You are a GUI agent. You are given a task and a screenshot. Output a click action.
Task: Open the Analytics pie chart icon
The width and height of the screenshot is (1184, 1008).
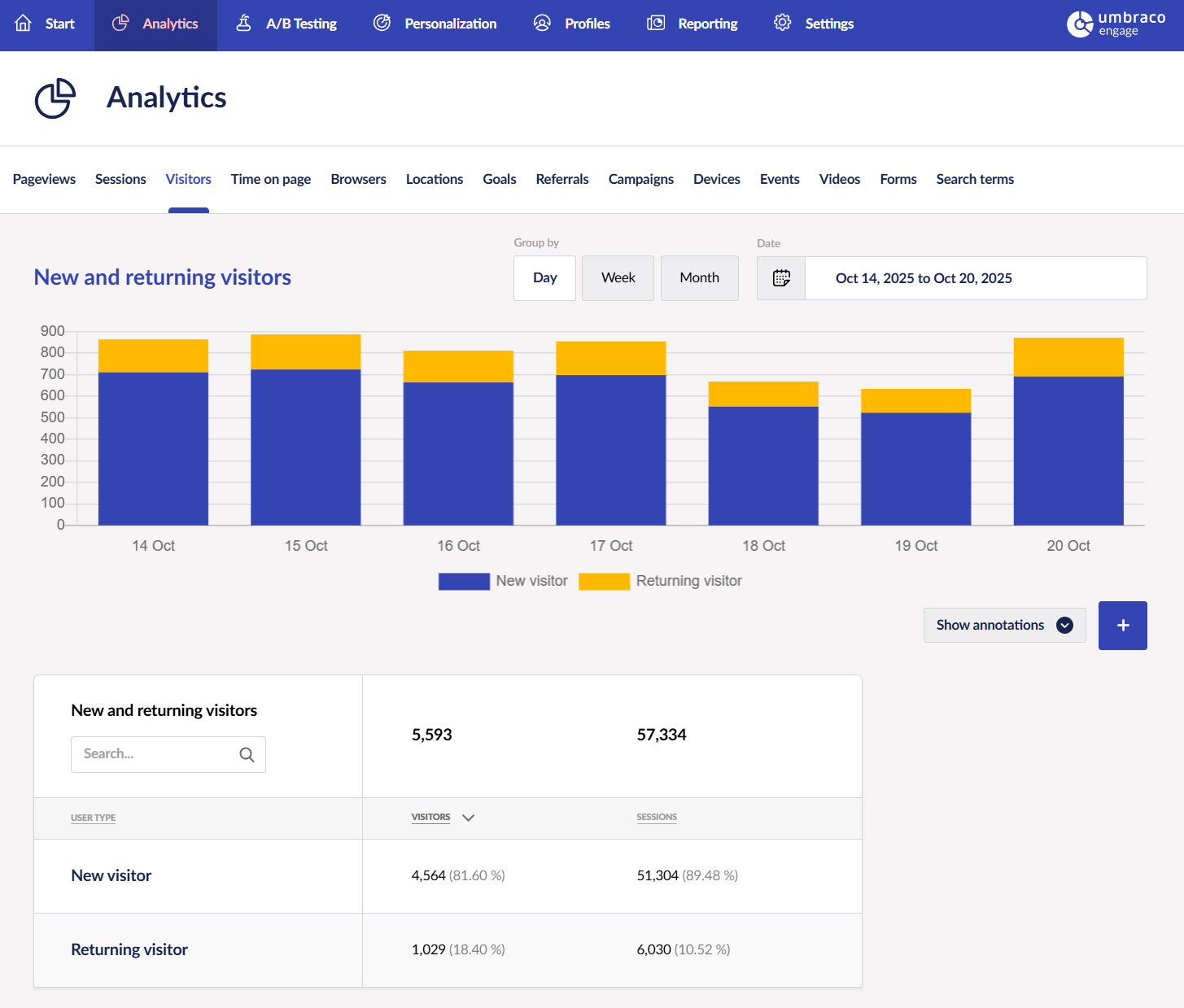tap(120, 24)
